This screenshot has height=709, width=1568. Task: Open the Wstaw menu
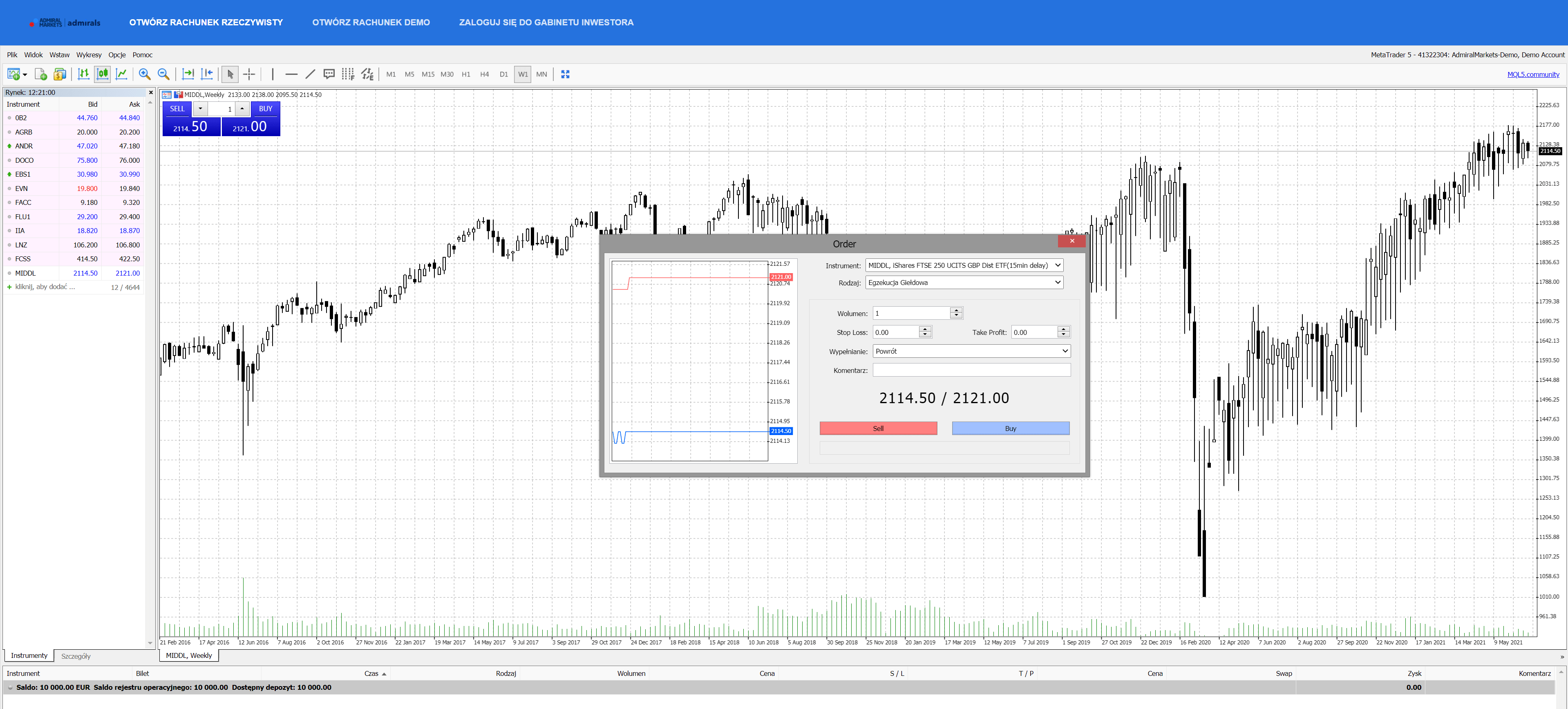point(60,55)
